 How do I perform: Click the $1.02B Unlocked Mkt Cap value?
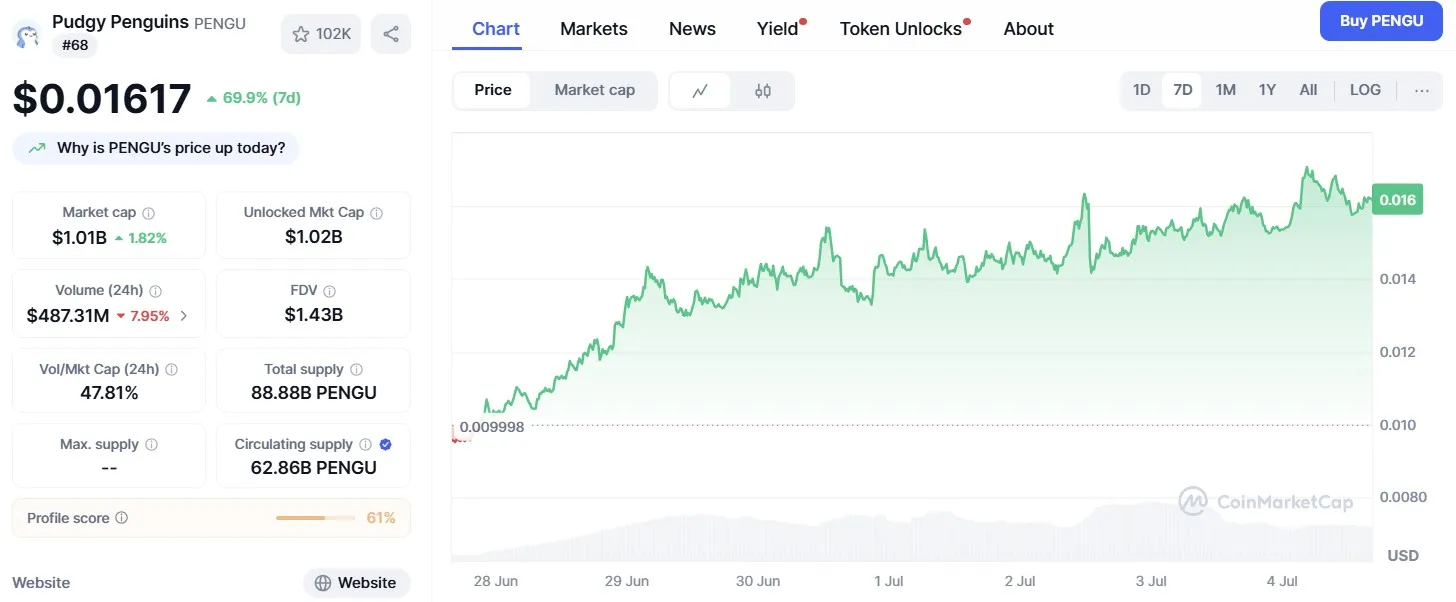[314, 237]
